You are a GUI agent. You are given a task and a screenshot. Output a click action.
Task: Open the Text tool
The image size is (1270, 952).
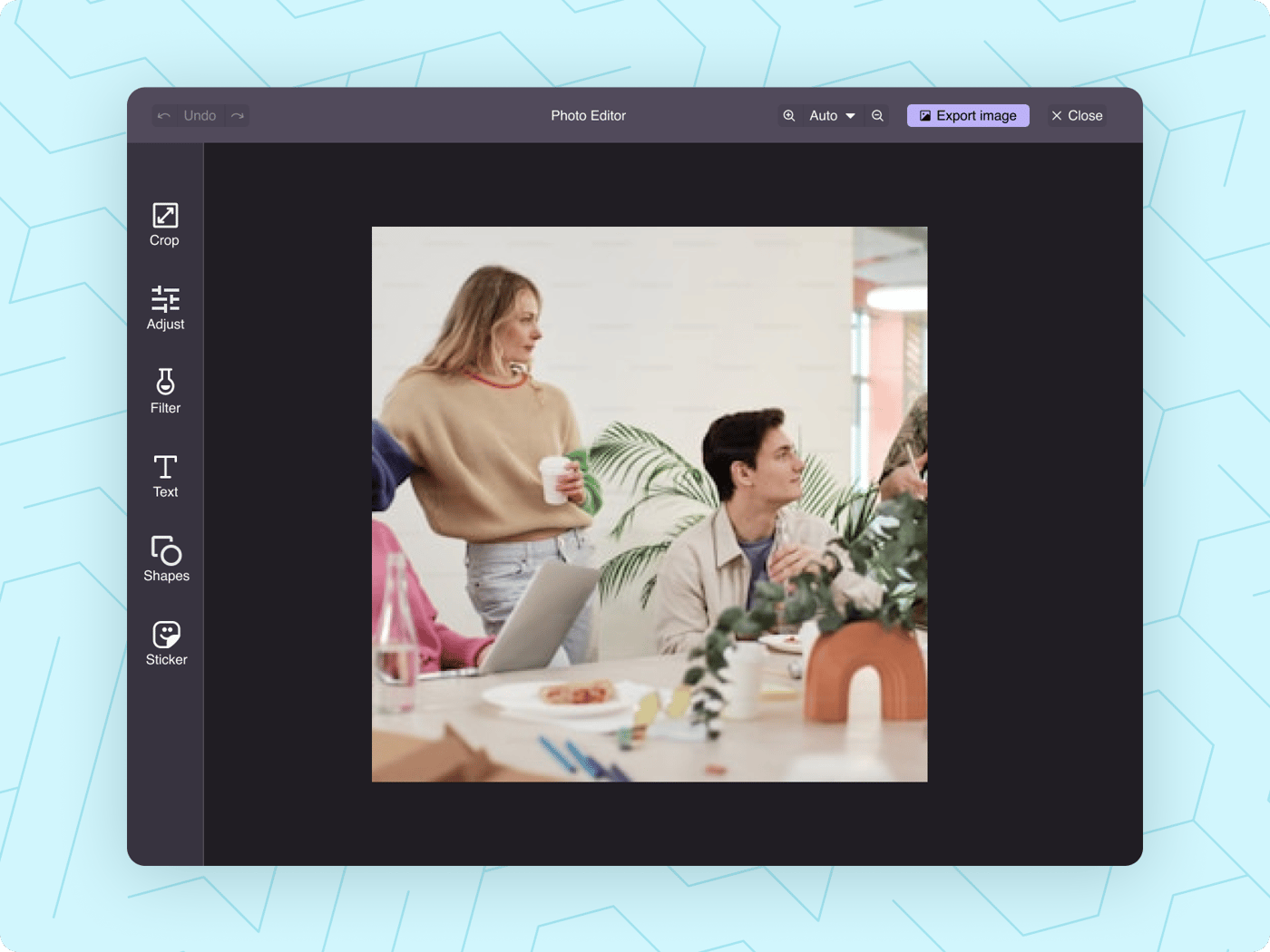pos(164,475)
